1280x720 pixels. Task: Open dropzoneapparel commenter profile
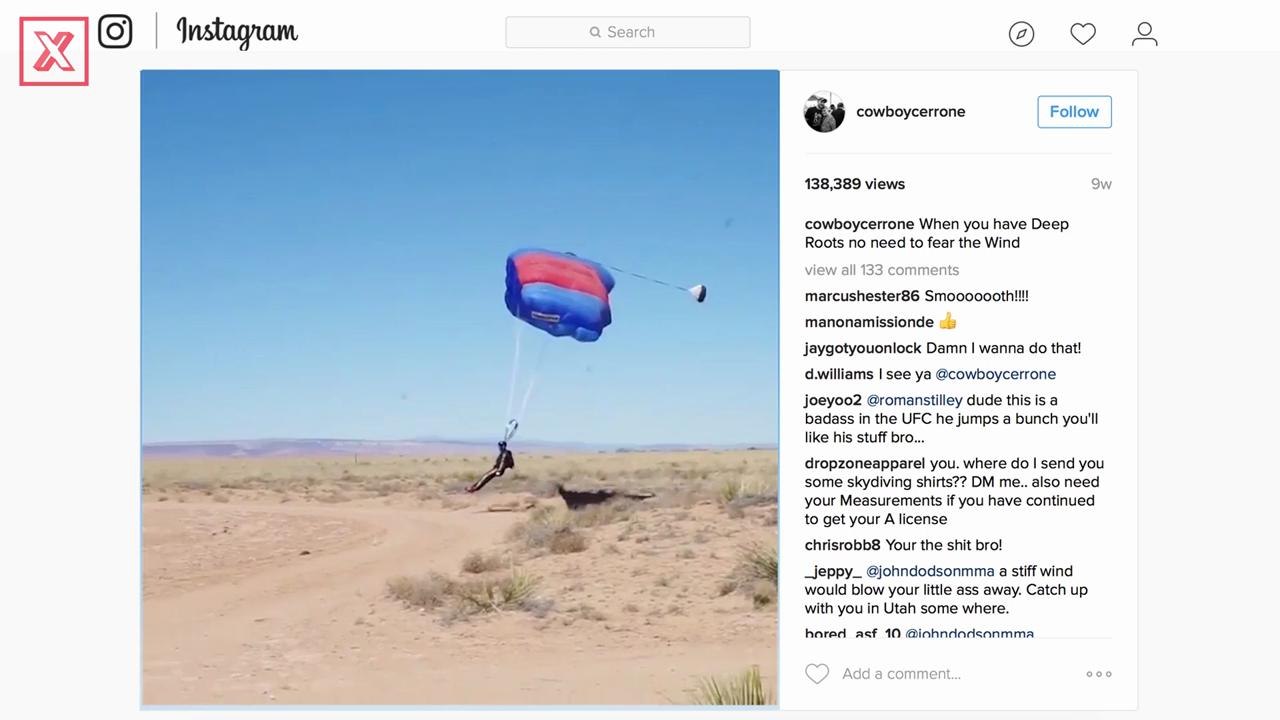click(865, 464)
